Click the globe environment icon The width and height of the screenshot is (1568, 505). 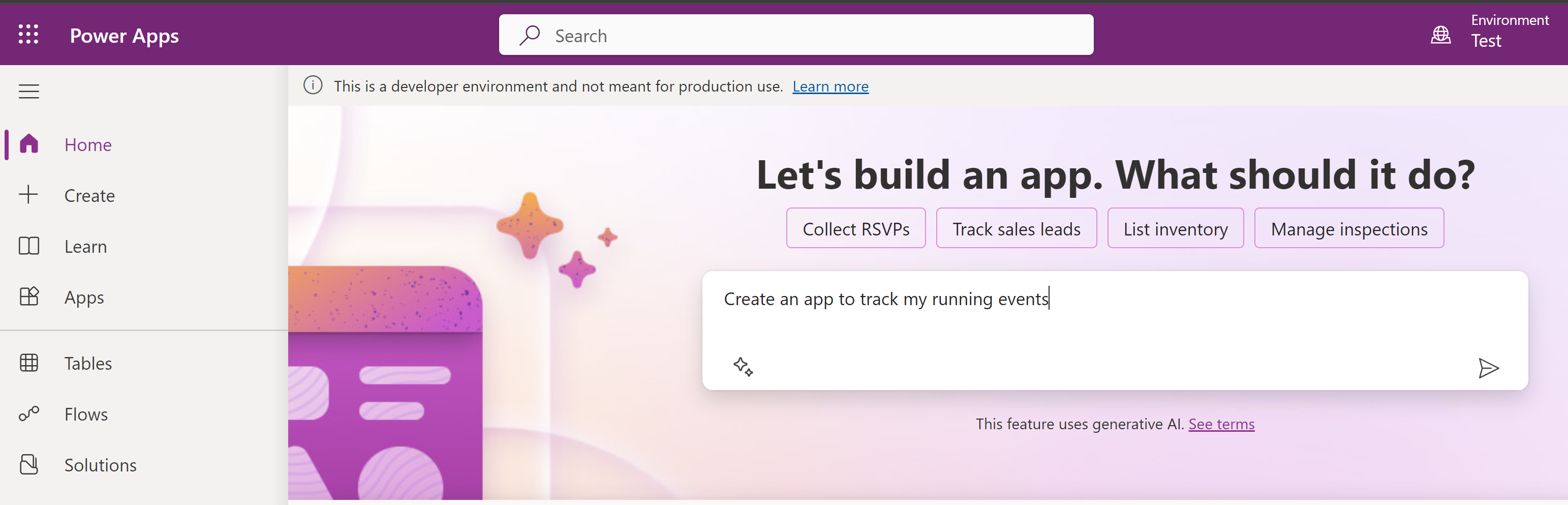(1440, 35)
